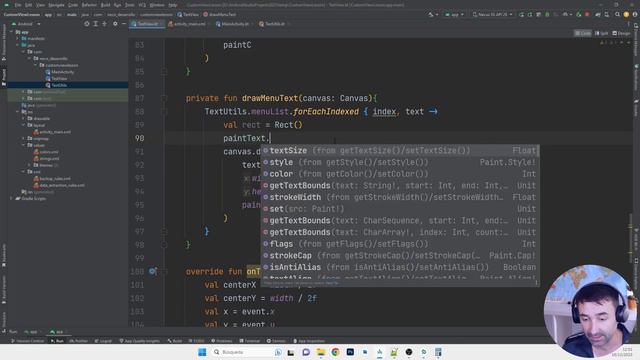The width and height of the screenshot is (640, 360).
Task: Click the override gutter icon at line 100
Action: tap(153, 271)
